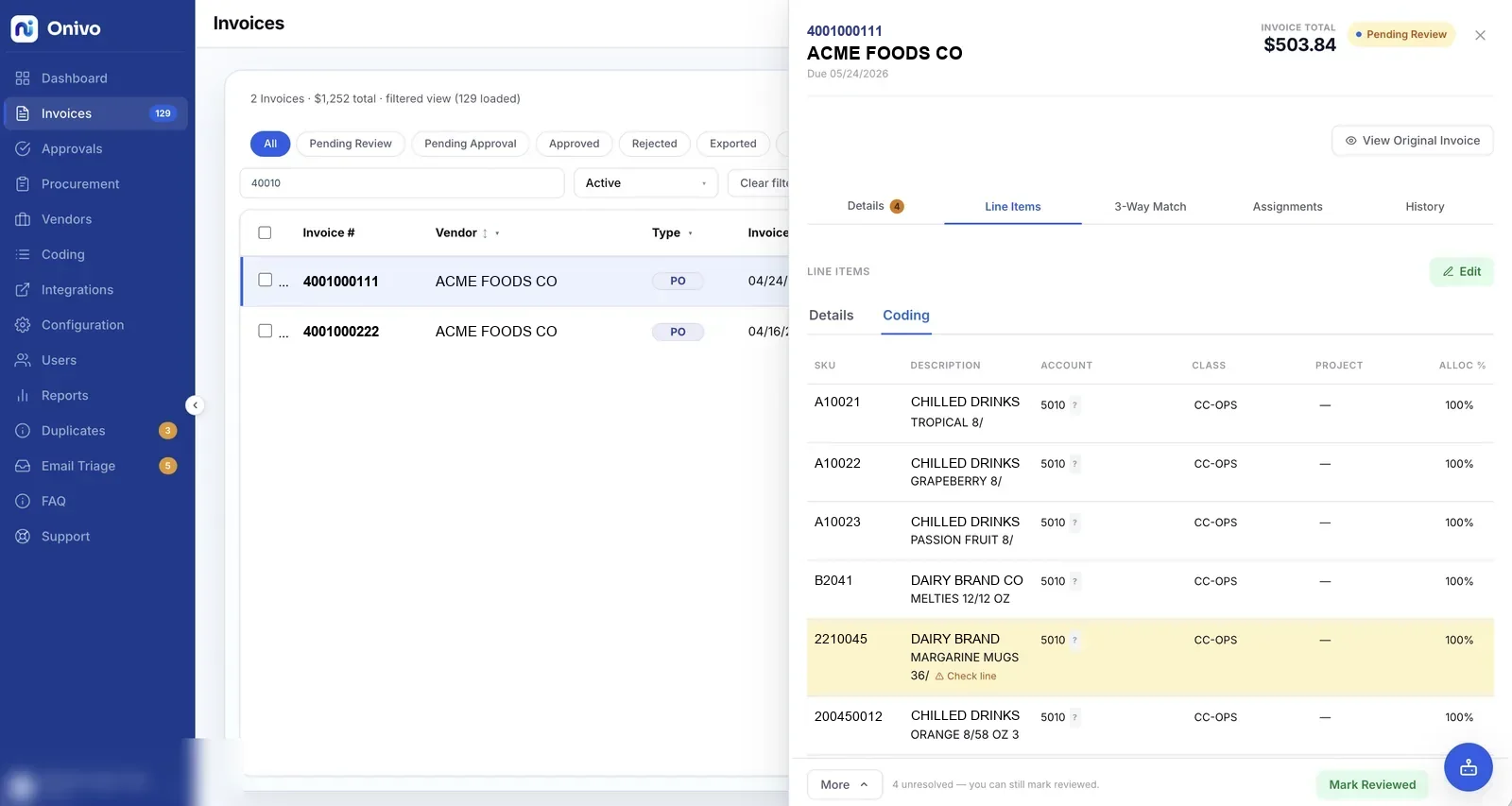Viewport: 1512px width, 806px height.
Task: Open Invoices in the sidebar
Action: [x=96, y=113]
